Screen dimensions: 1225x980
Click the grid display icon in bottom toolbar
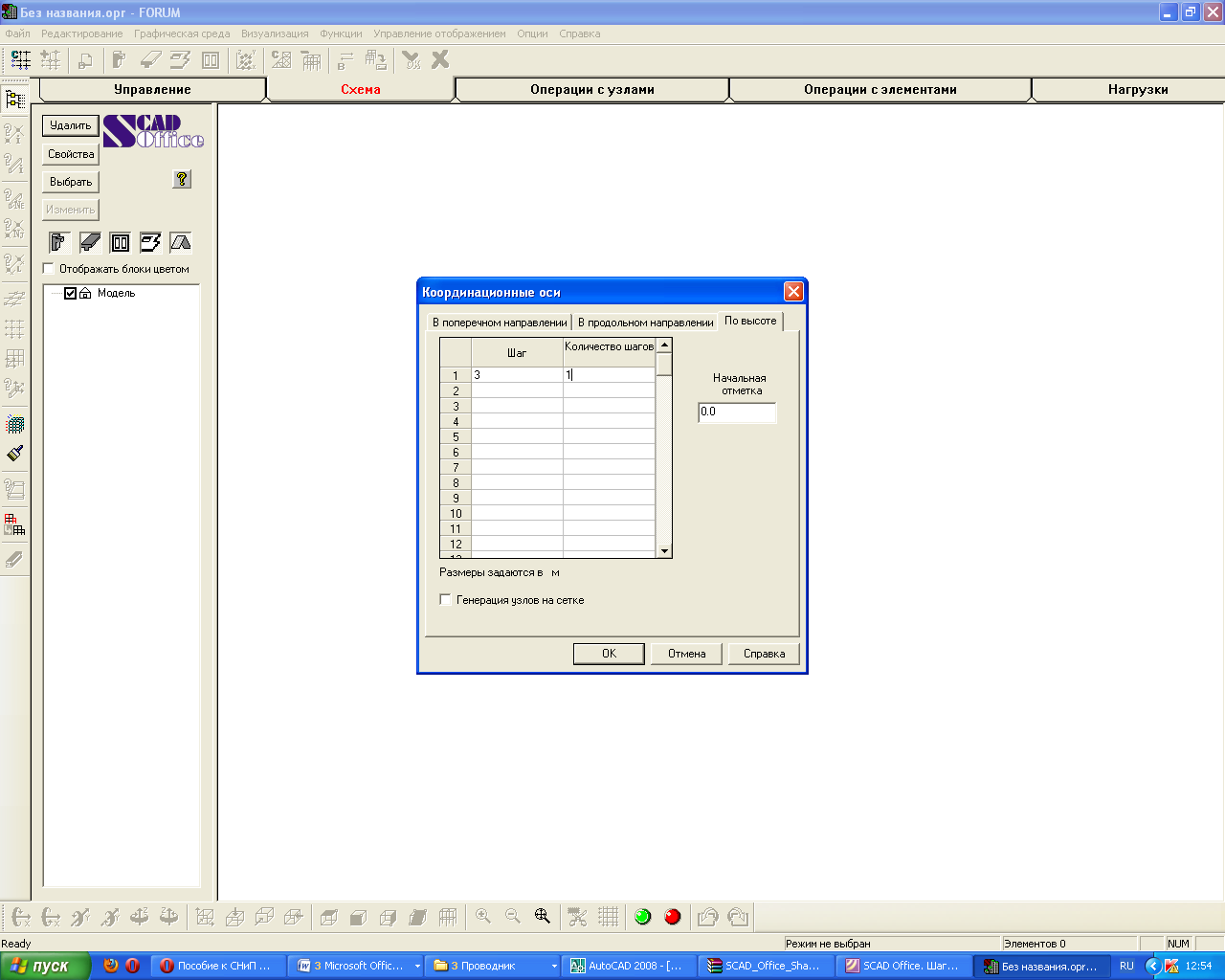tap(608, 916)
